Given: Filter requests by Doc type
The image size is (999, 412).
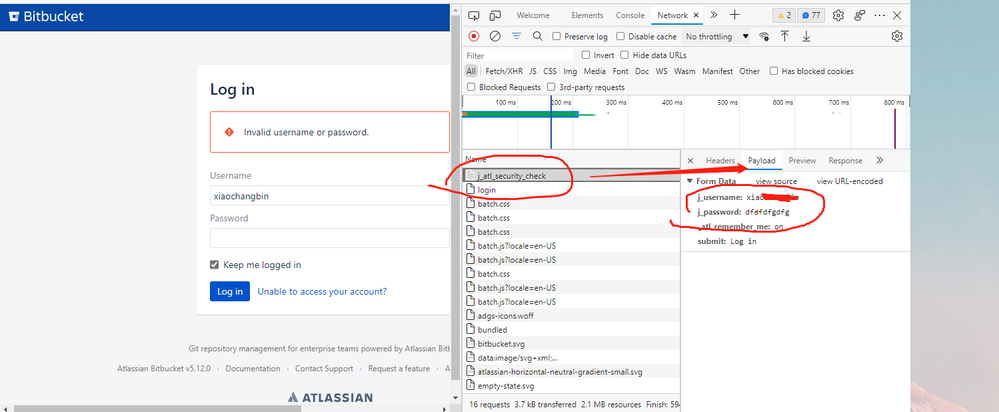Looking at the screenshot, I should point(642,71).
